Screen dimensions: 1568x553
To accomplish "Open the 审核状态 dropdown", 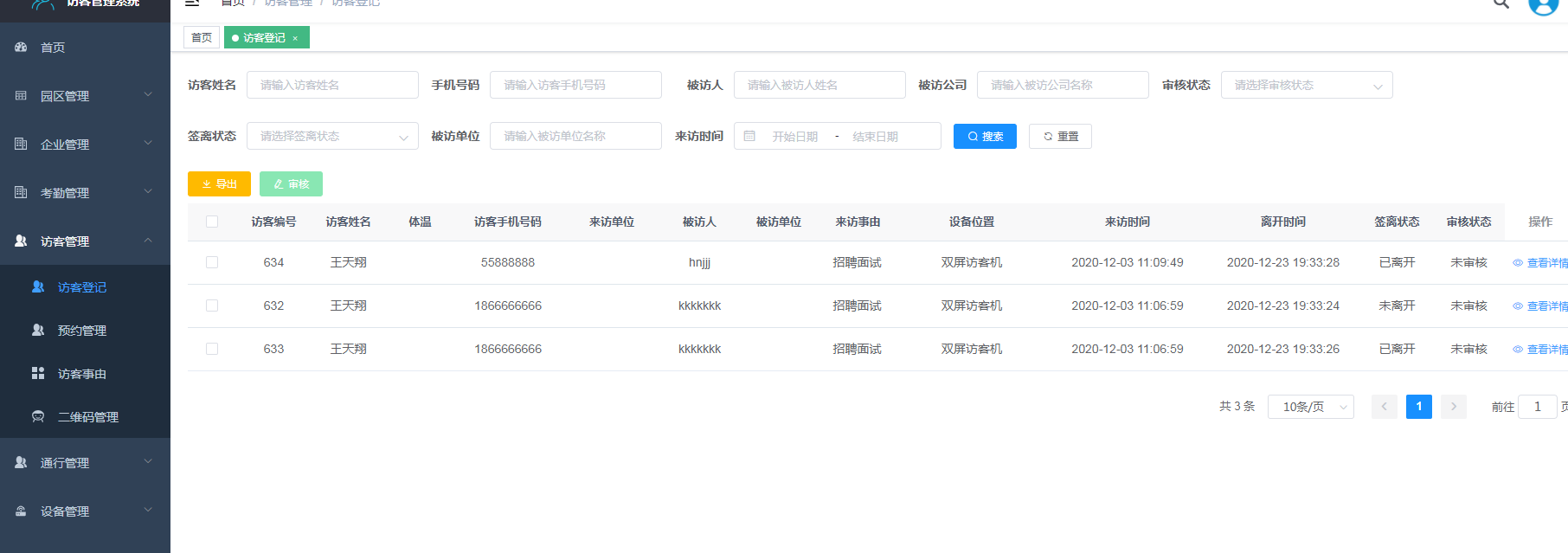I will click(x=1306, y=85).
